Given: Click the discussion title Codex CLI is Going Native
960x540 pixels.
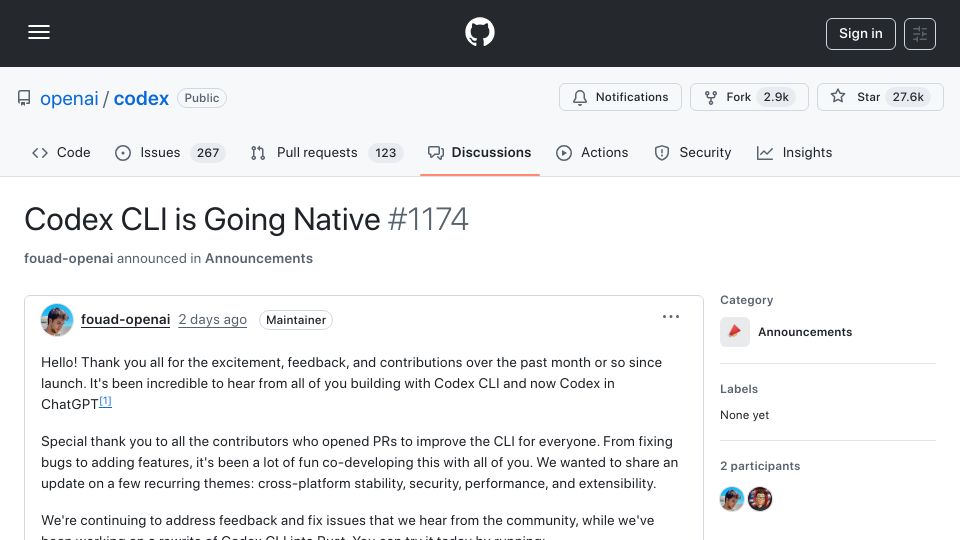Looking at the screenshot, I should click(202, 219).
